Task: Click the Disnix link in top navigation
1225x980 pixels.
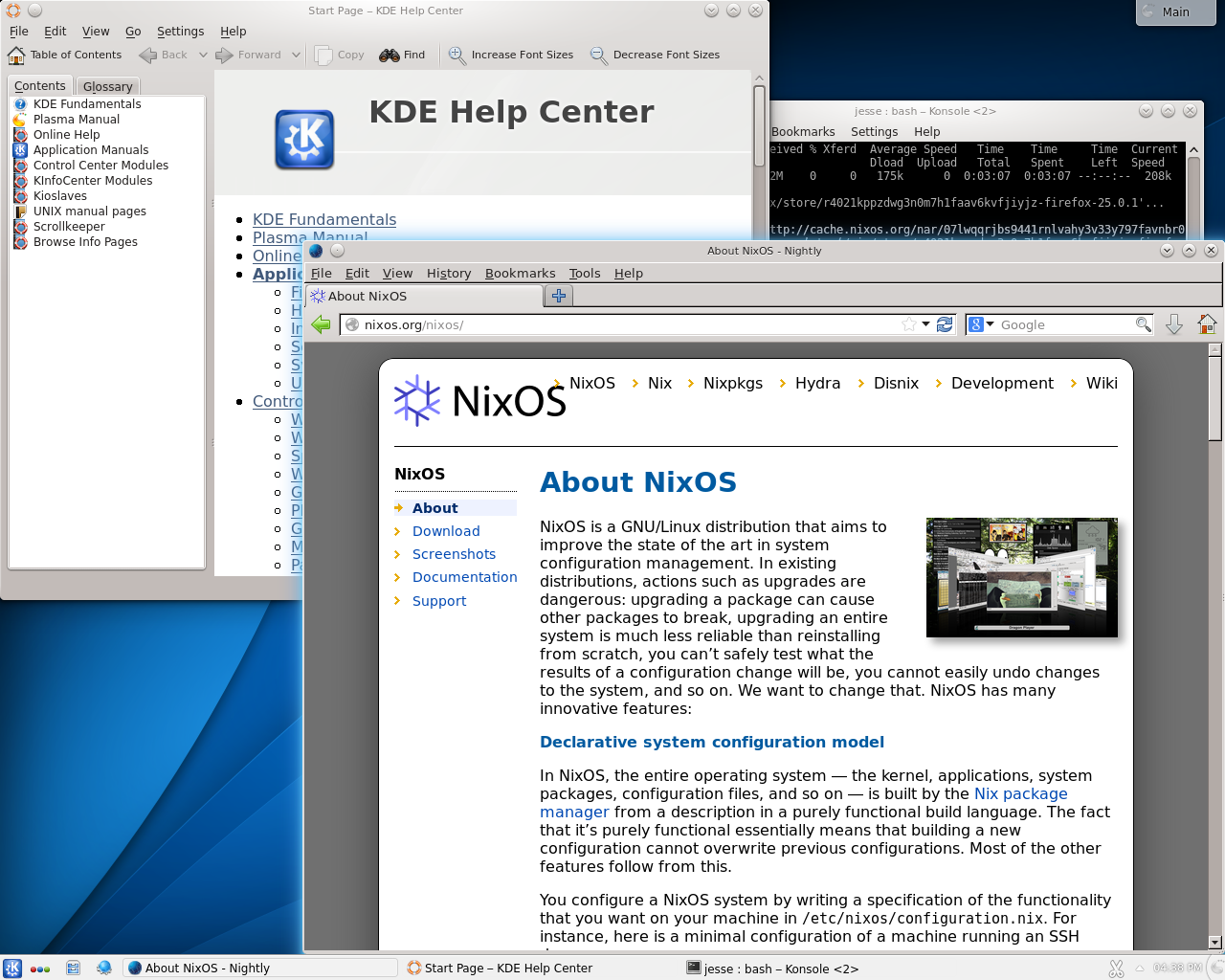Action: 896,383
